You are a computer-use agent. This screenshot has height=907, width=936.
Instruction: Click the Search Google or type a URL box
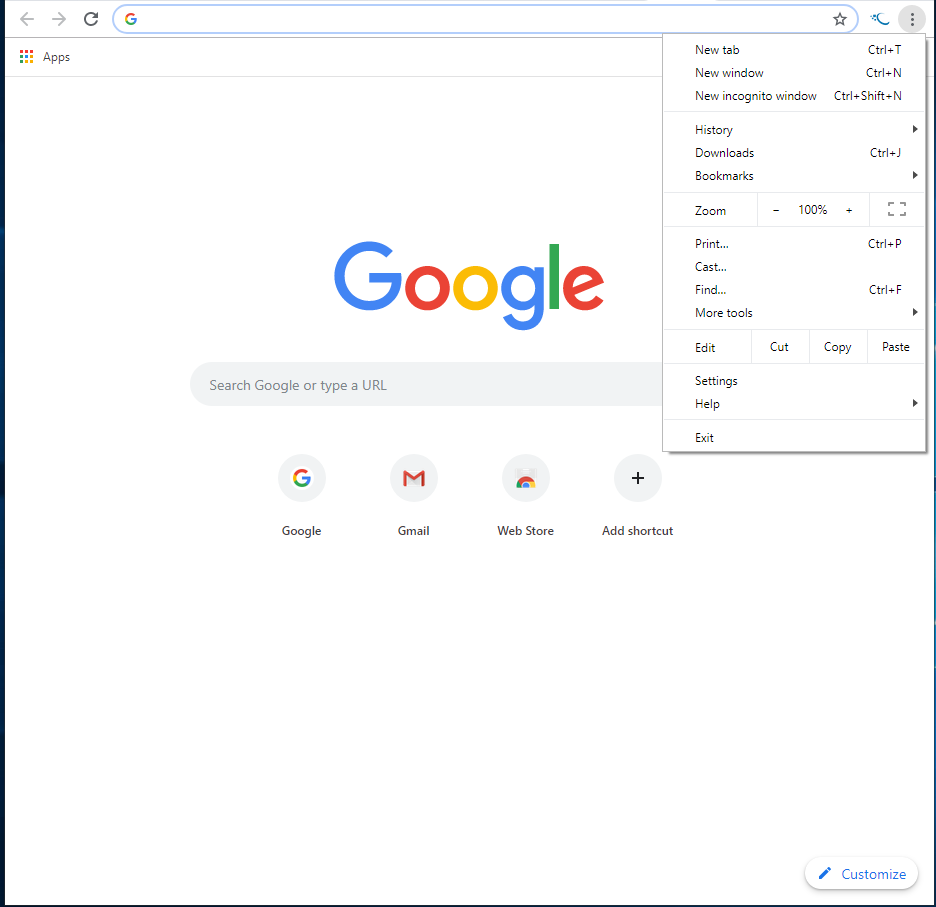426,385
